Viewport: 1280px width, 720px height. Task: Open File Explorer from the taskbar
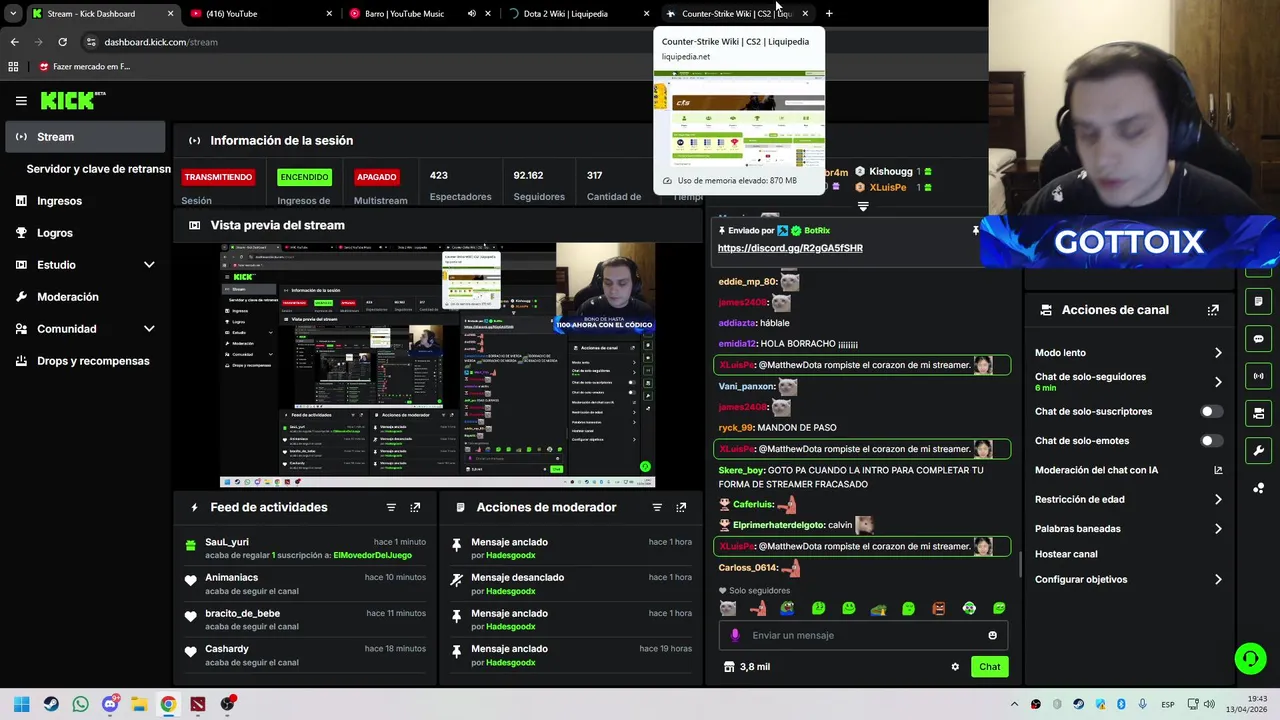click(139, 704)
